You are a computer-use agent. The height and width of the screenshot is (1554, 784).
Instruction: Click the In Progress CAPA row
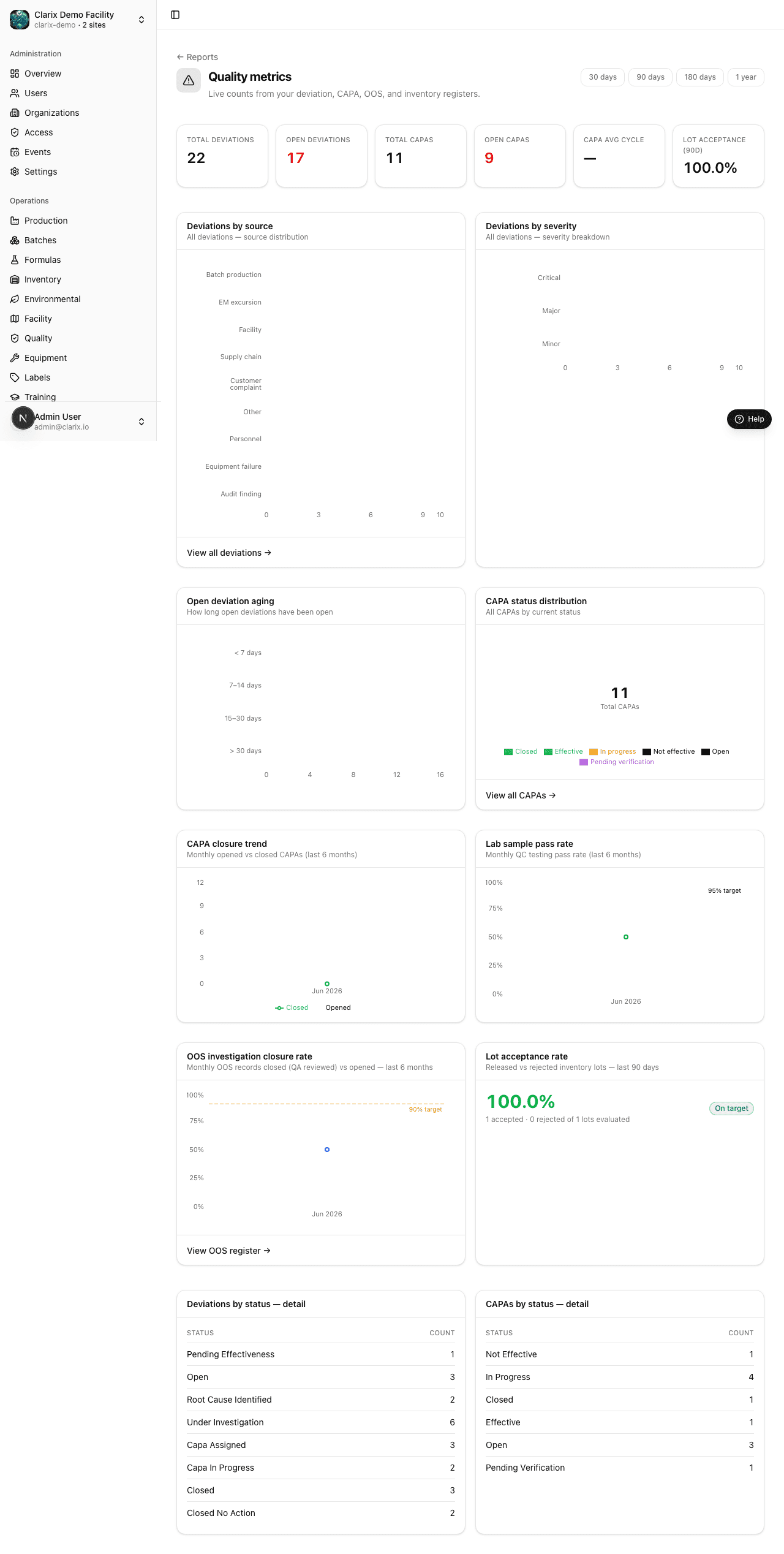tap(620, 1377)
